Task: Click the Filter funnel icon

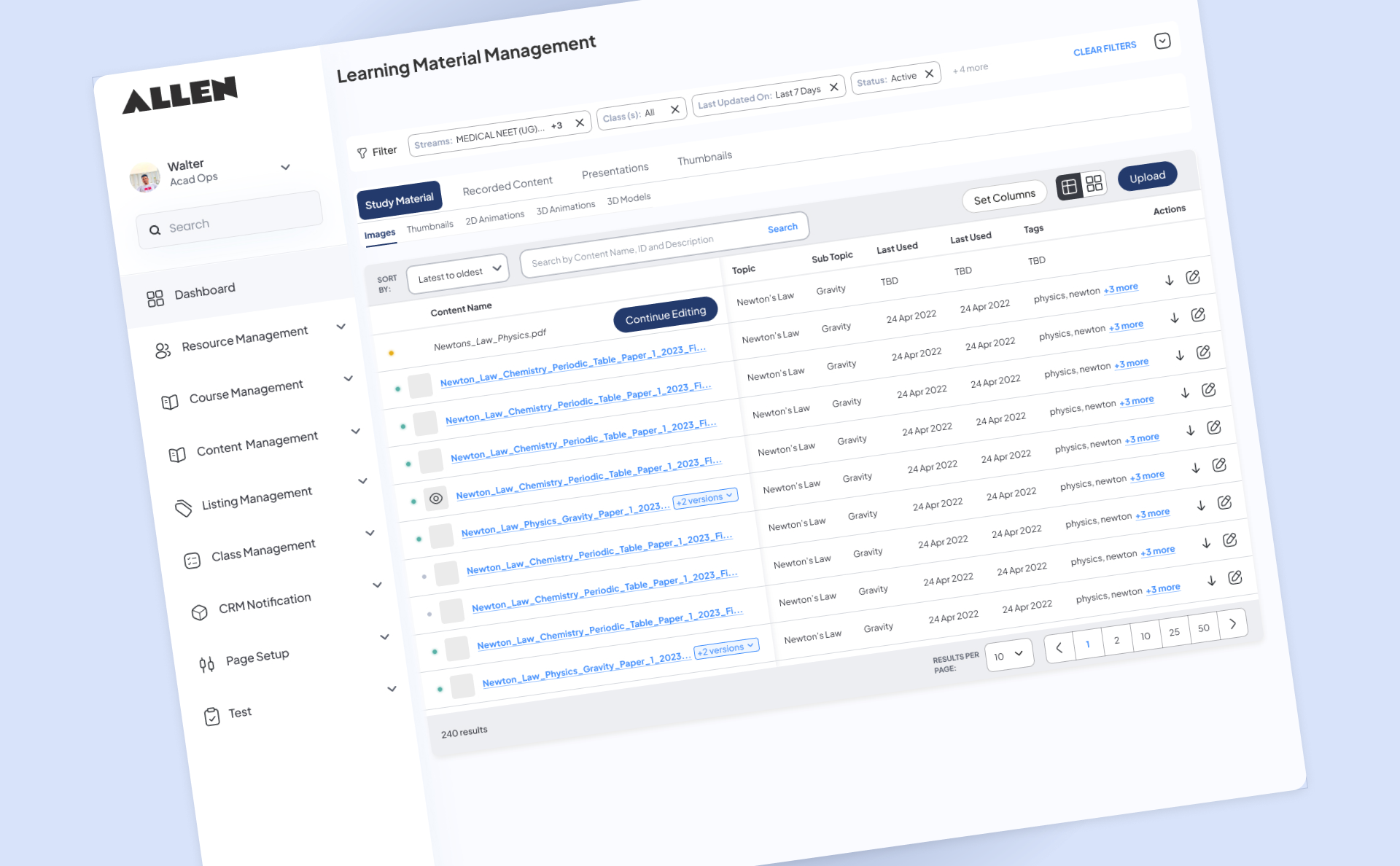Action: tap(362, 153)
